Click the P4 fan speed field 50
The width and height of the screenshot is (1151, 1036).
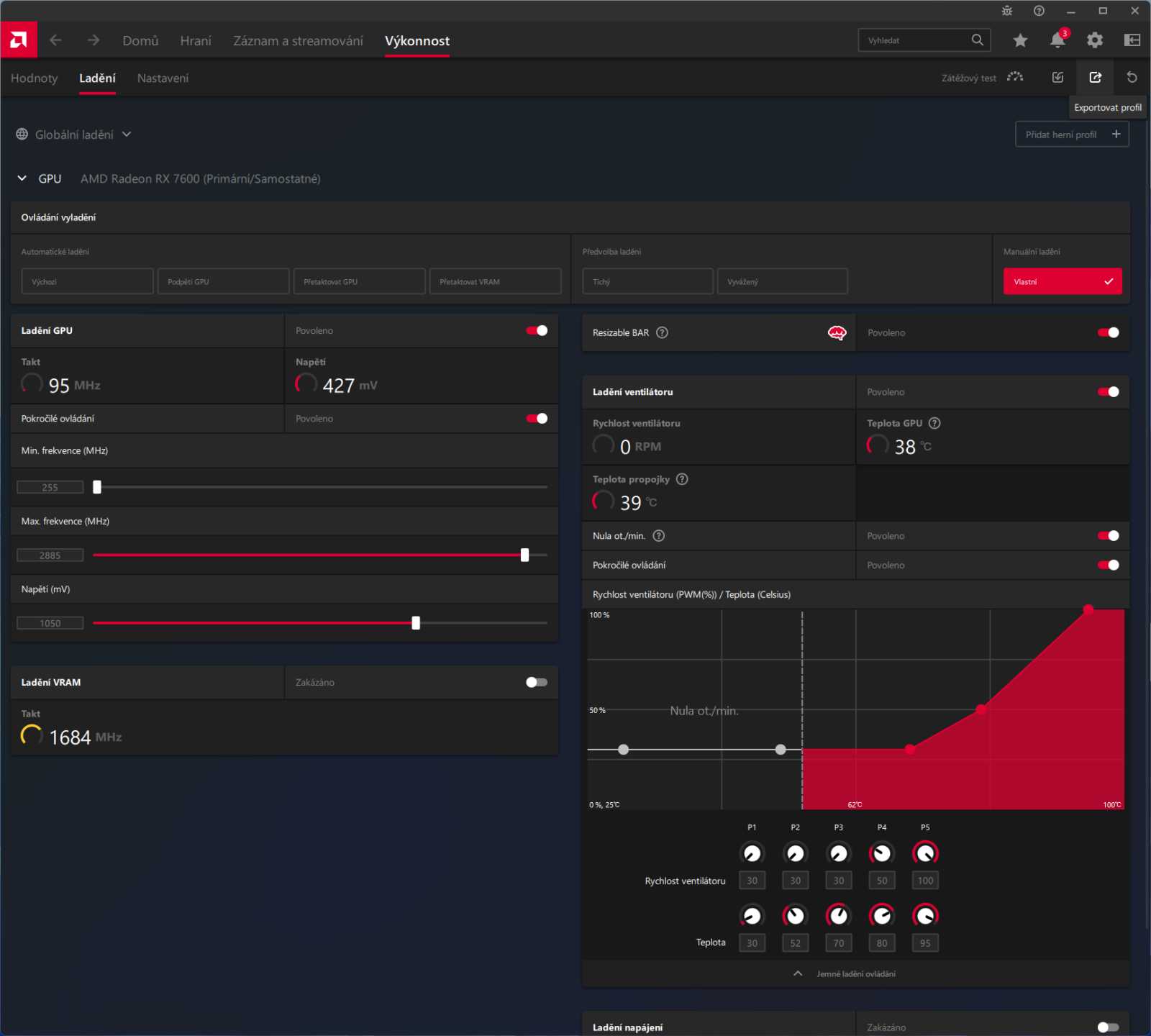click(882, 881)
